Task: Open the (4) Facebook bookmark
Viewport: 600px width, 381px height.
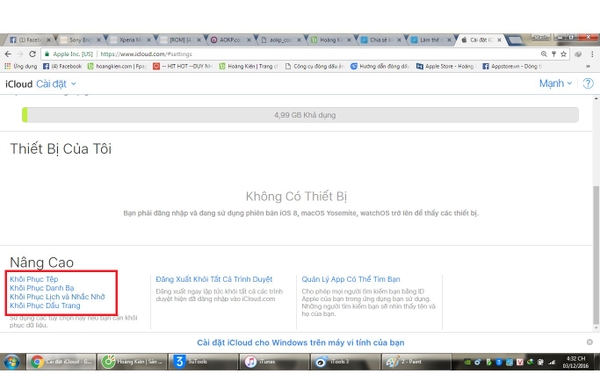Action: click(x=62, y=66)
